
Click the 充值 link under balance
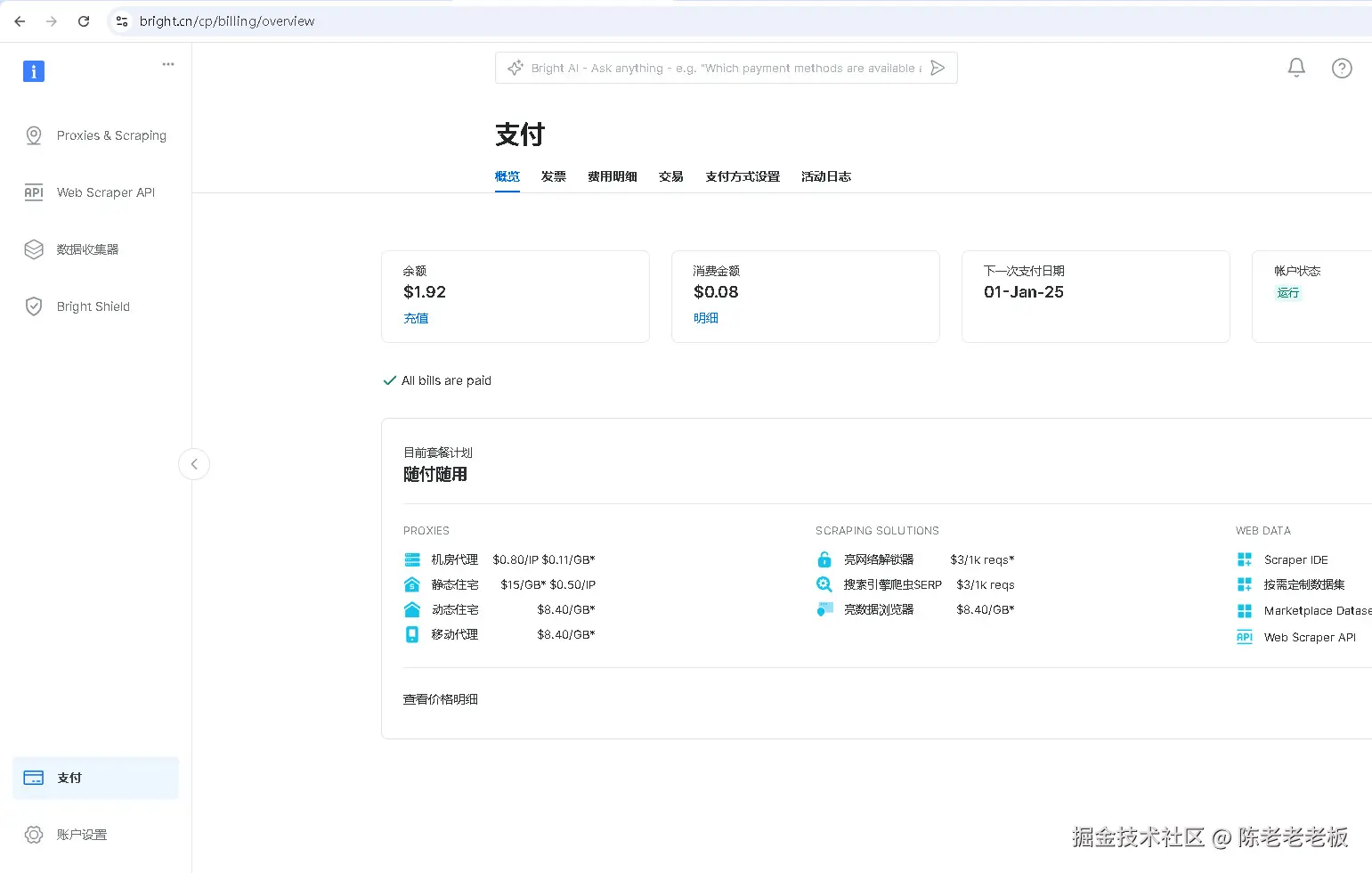point(416,318)
